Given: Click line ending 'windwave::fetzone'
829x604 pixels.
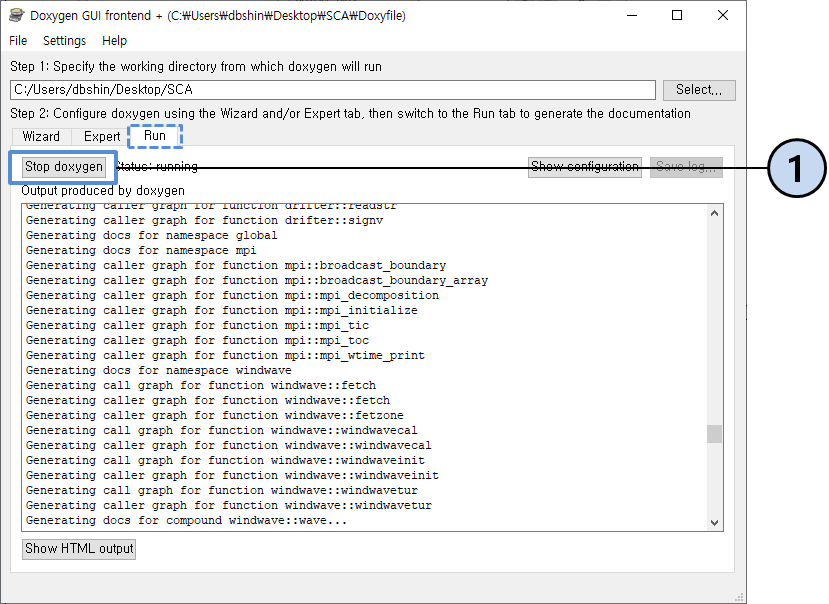Looking at the screenshot, I should click(x=215, y=415).
